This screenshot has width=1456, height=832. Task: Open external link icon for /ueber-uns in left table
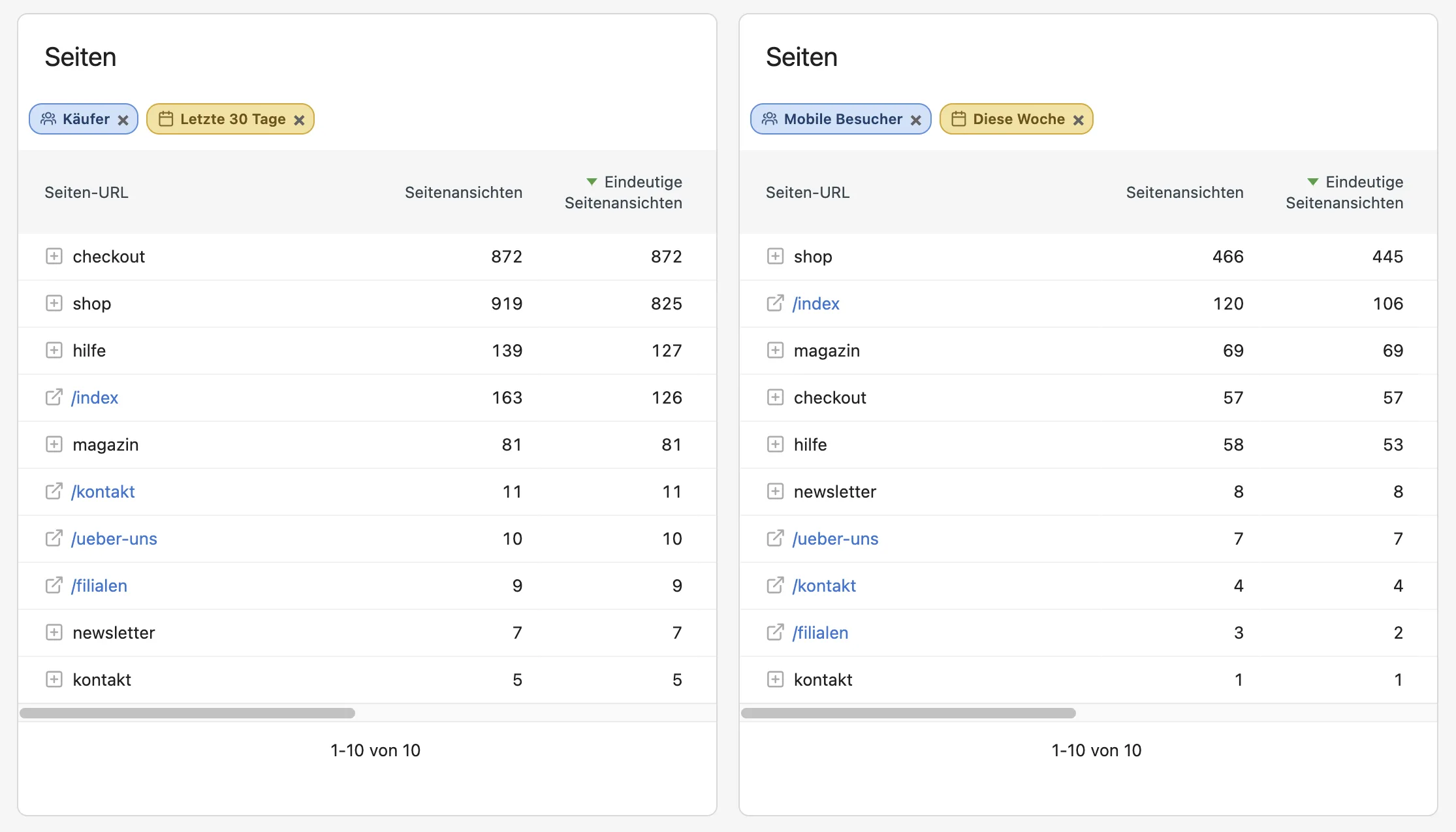pyautogui.click(x=54, y=537)
